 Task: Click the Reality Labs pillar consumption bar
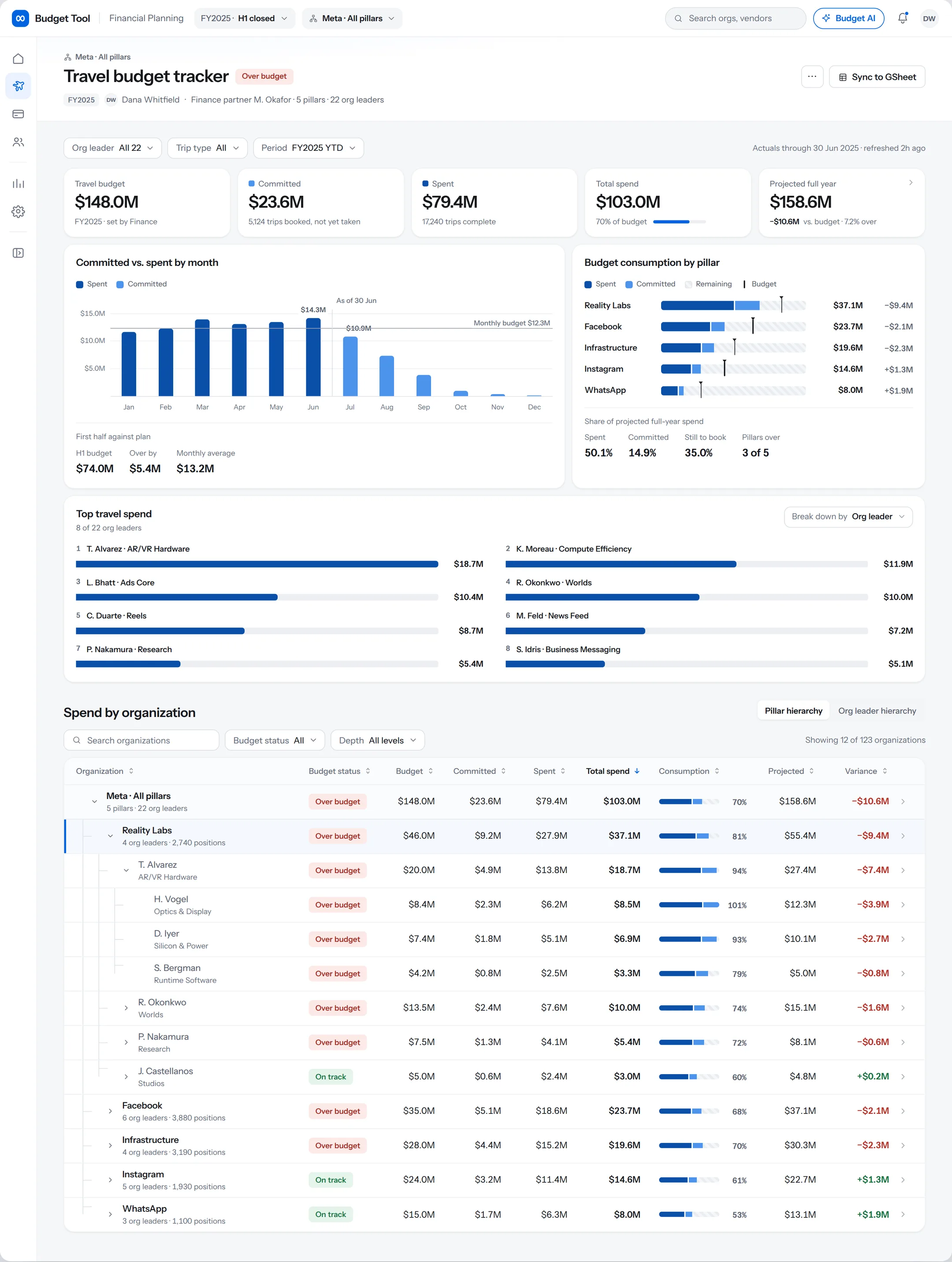point(733,305)
